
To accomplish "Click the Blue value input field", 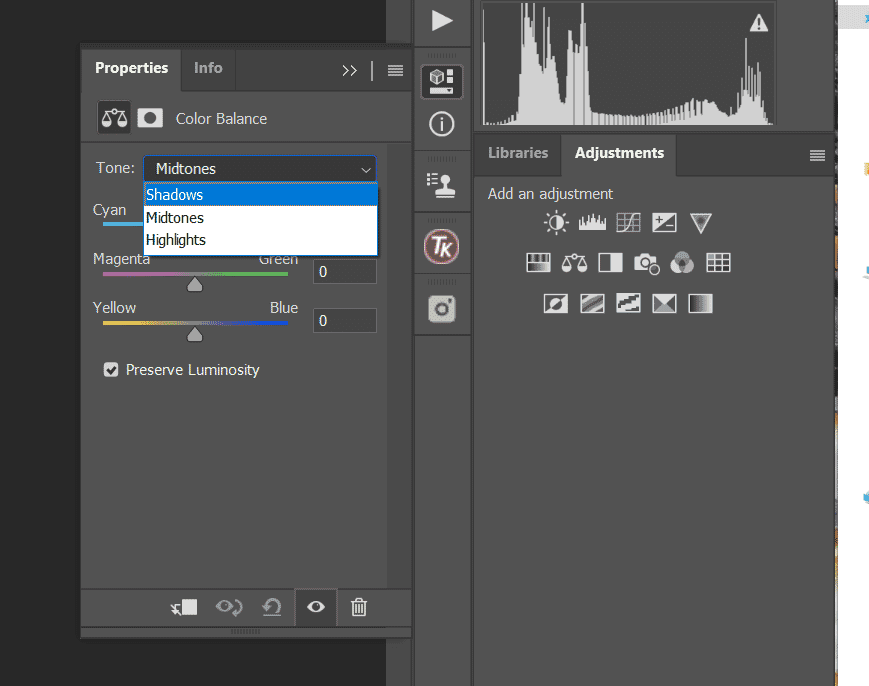I will 344,320.
